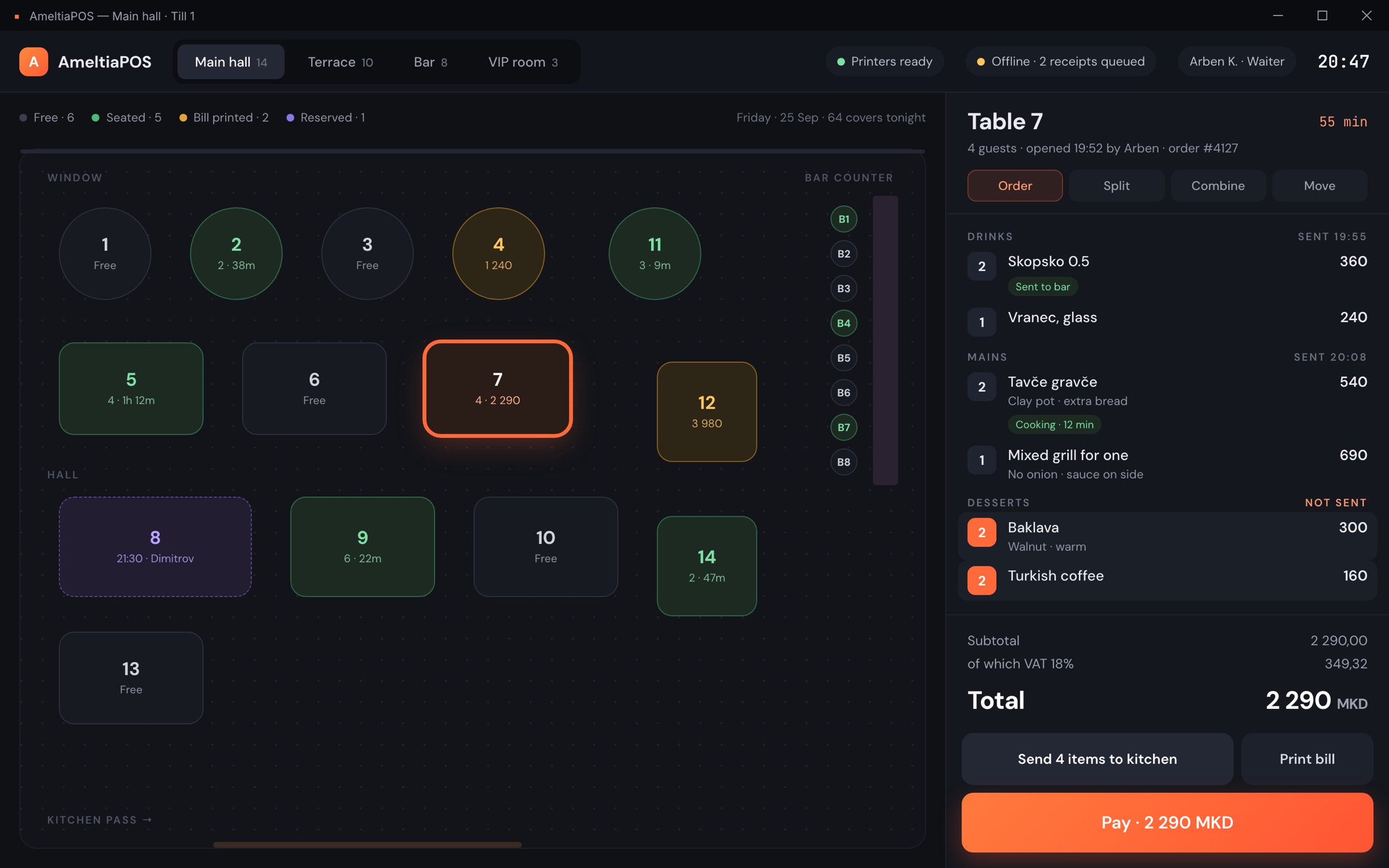Switch to Main hall tab
1389x868 pixels.
[x=231, y=62]
